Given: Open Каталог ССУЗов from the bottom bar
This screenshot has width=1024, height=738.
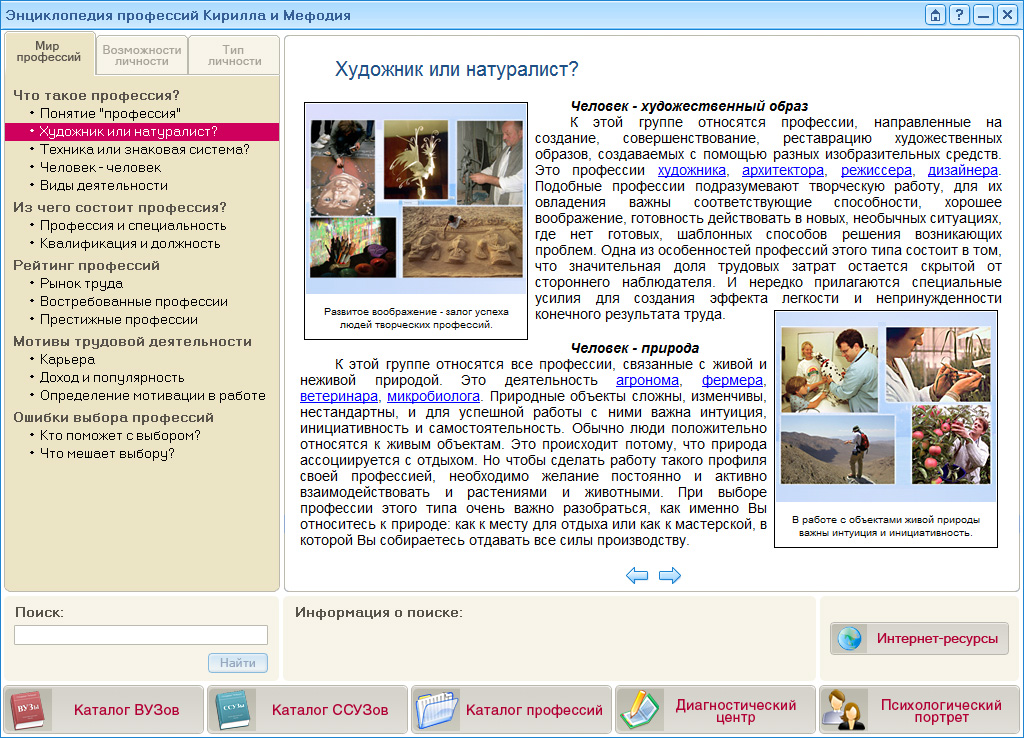Looking at the screenshot, I should click(308, 710).
